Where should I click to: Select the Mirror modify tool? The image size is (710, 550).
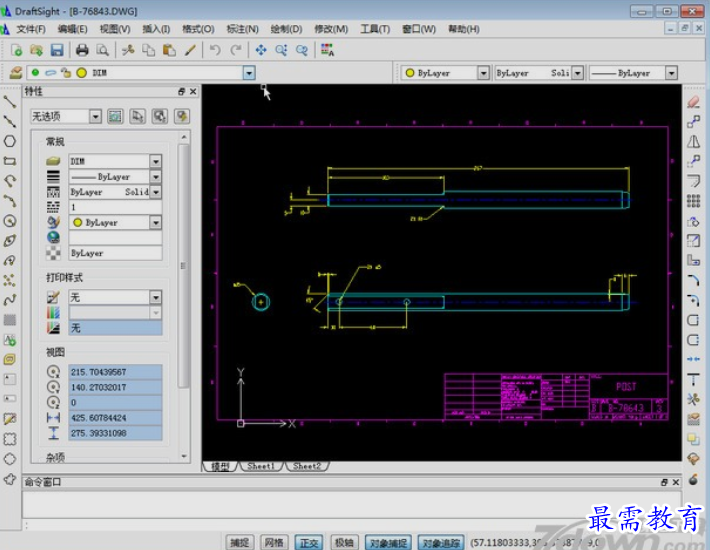693,142
